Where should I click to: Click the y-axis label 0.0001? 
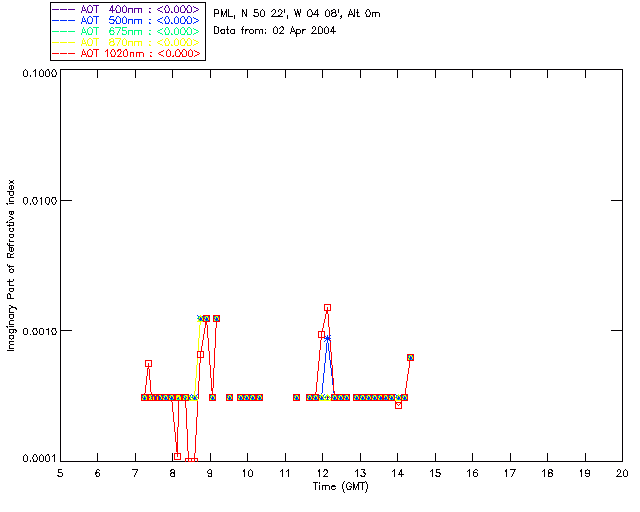pyautogui.click(x=40, y=459)
